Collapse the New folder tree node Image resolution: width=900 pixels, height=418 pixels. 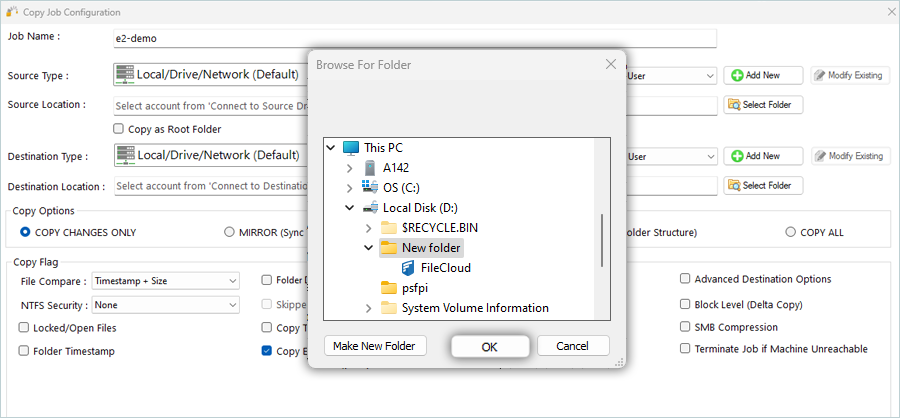click(x=368, y=248)
